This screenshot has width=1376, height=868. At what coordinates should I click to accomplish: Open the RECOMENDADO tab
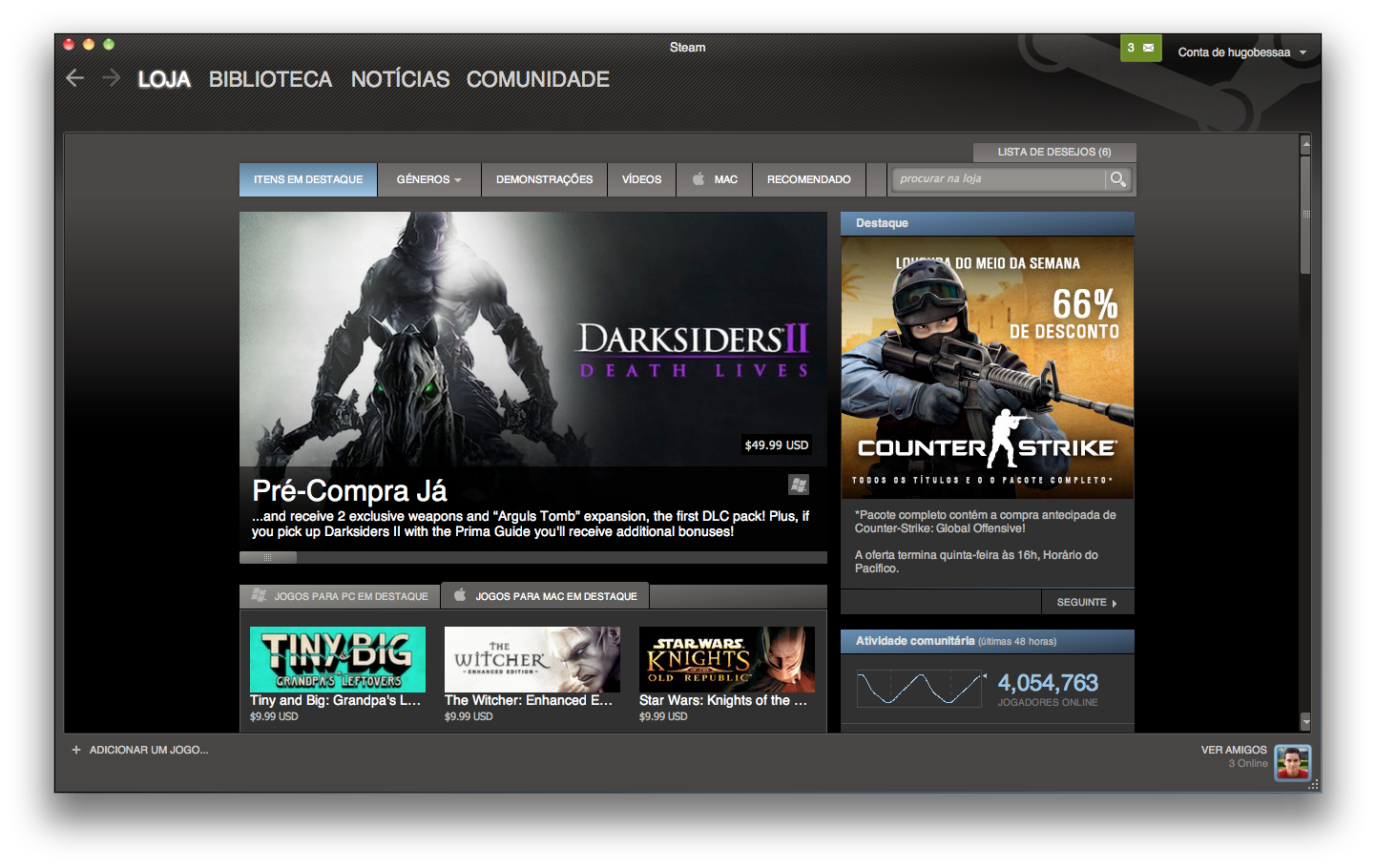(x=808, y=179)
